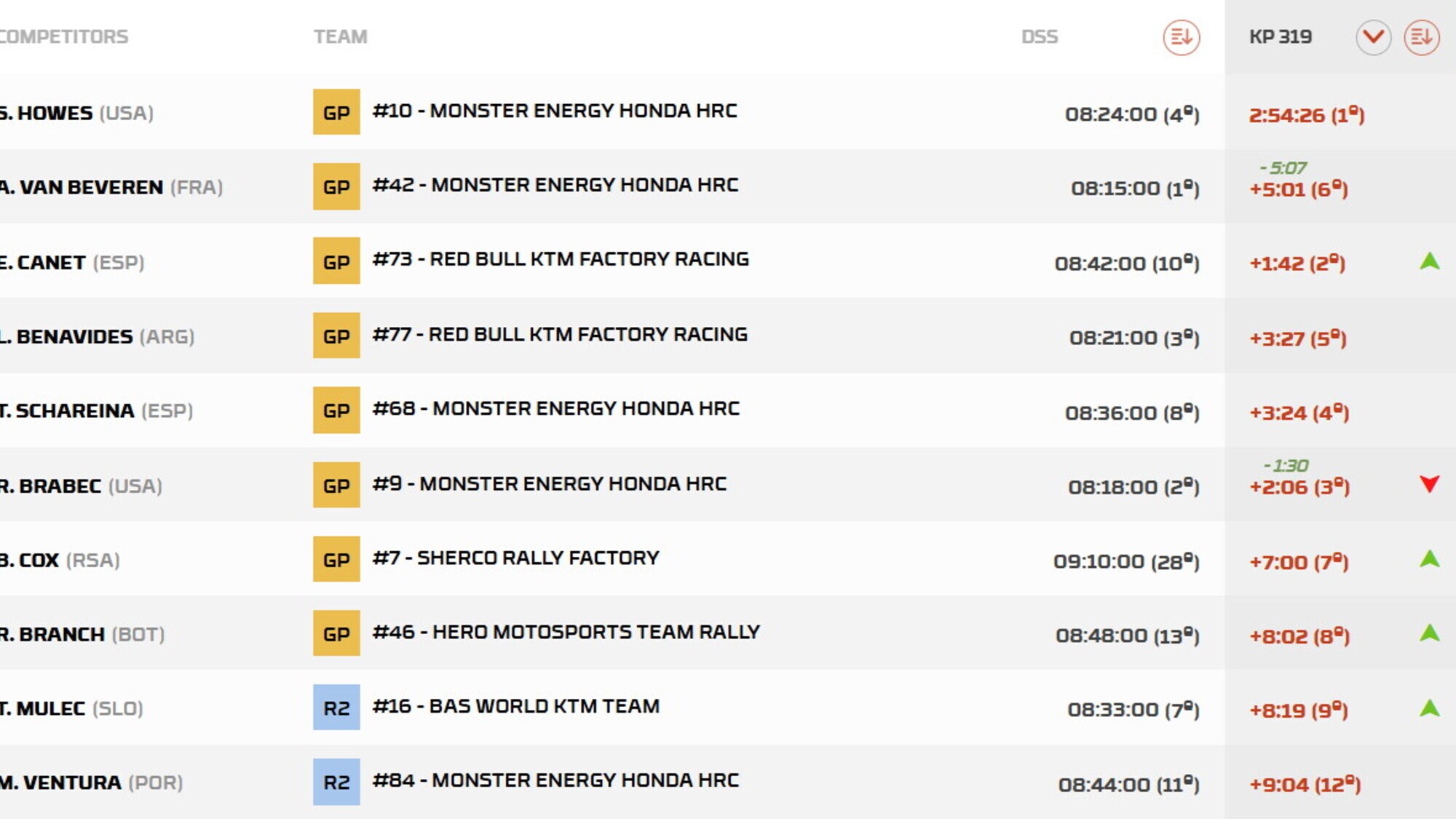The width and height of the screenshot is (1456, 819).
Task: Click red down arrow in R. Brabec row
Action: (x=1429, y=484)
